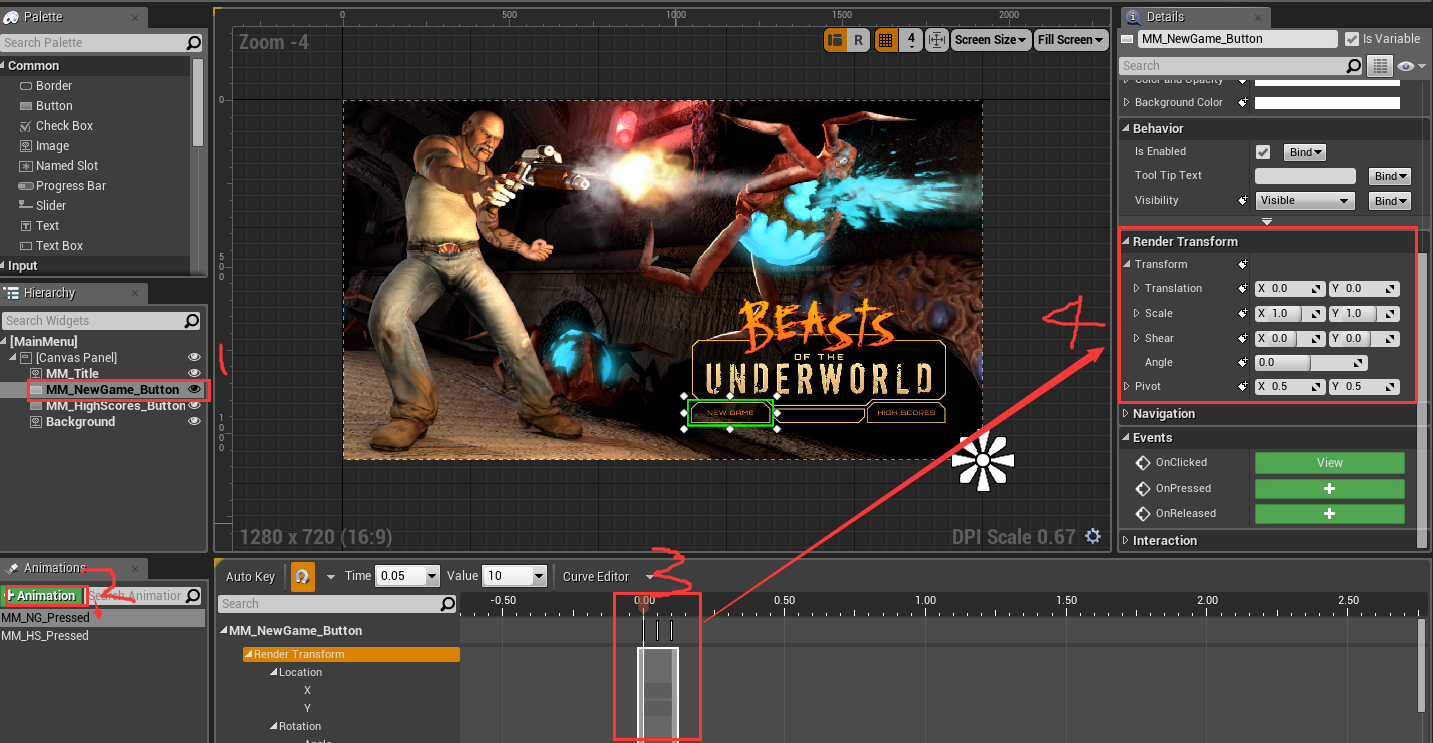Add keyframe for Translation property
Viewport: 1433px width, 743px height.
(x=1243, y=288)
